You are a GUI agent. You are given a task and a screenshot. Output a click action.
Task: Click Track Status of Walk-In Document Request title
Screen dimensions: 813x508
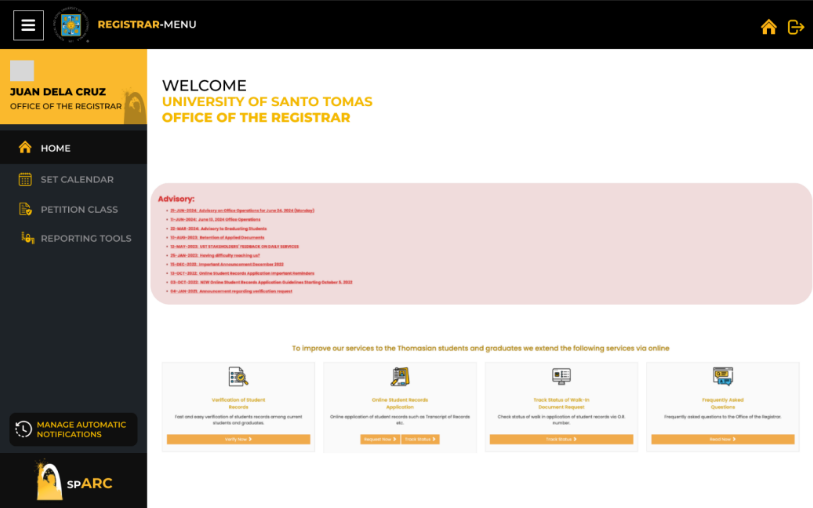(x=561, y=403)
